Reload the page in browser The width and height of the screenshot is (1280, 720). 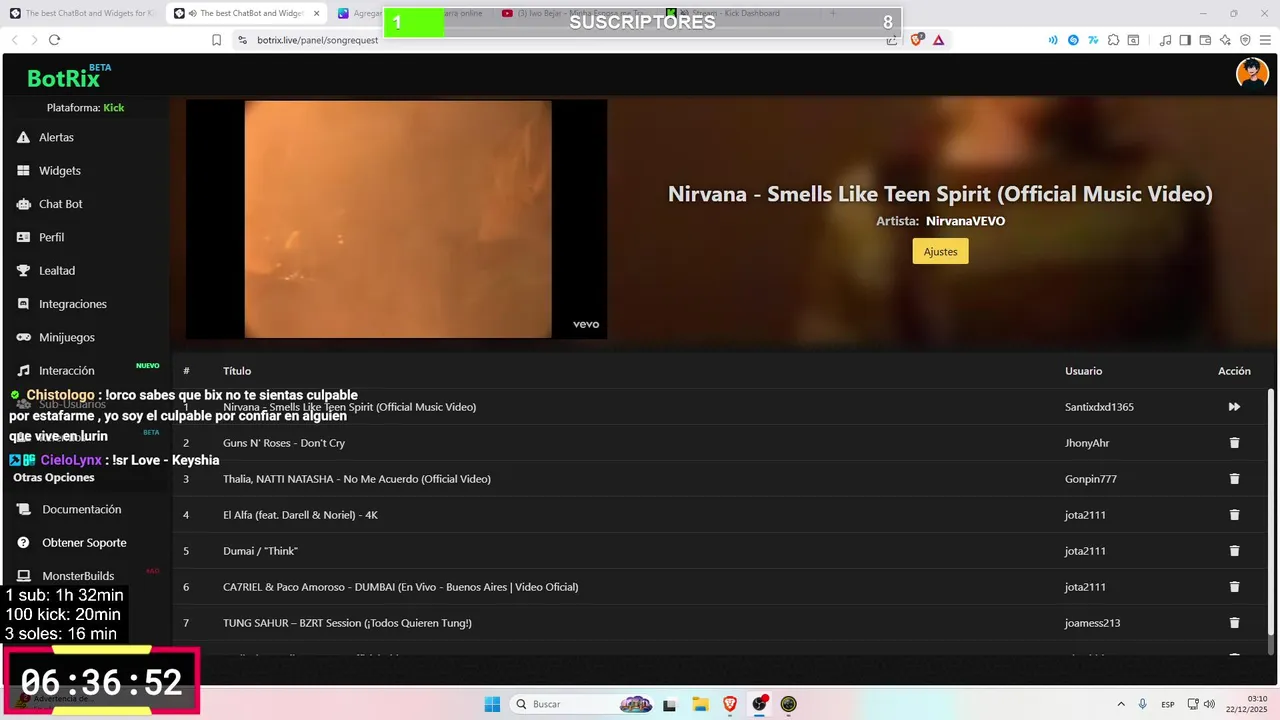pos(54,40)
